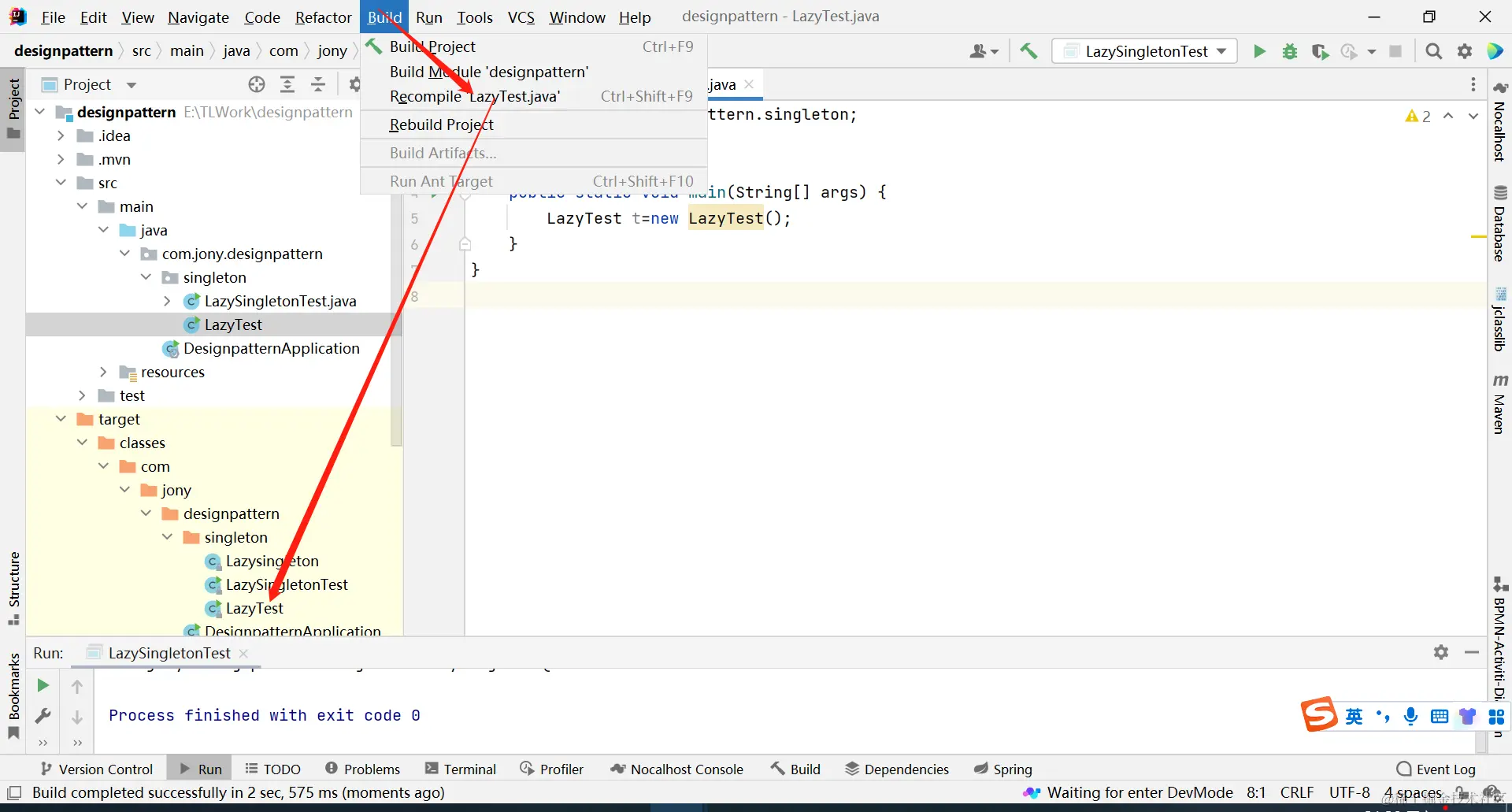Viewport: 1512px width, 812px height.
Task: Open the Problems tool tab
Action: point(362,769)
